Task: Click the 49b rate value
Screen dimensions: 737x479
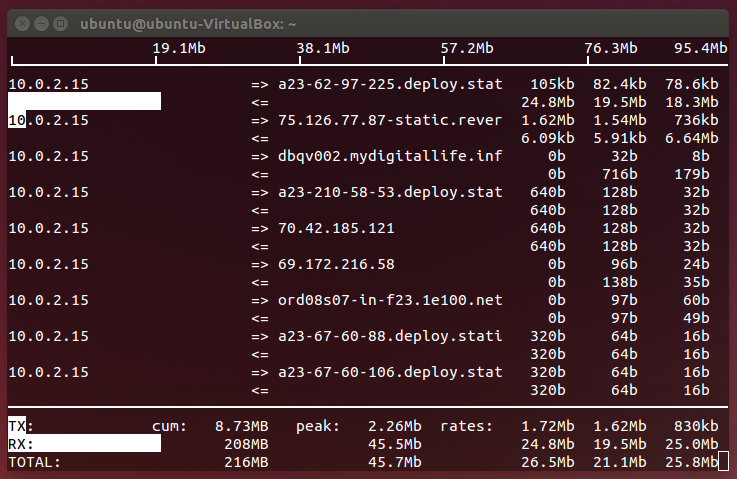Action: [696, 318]
